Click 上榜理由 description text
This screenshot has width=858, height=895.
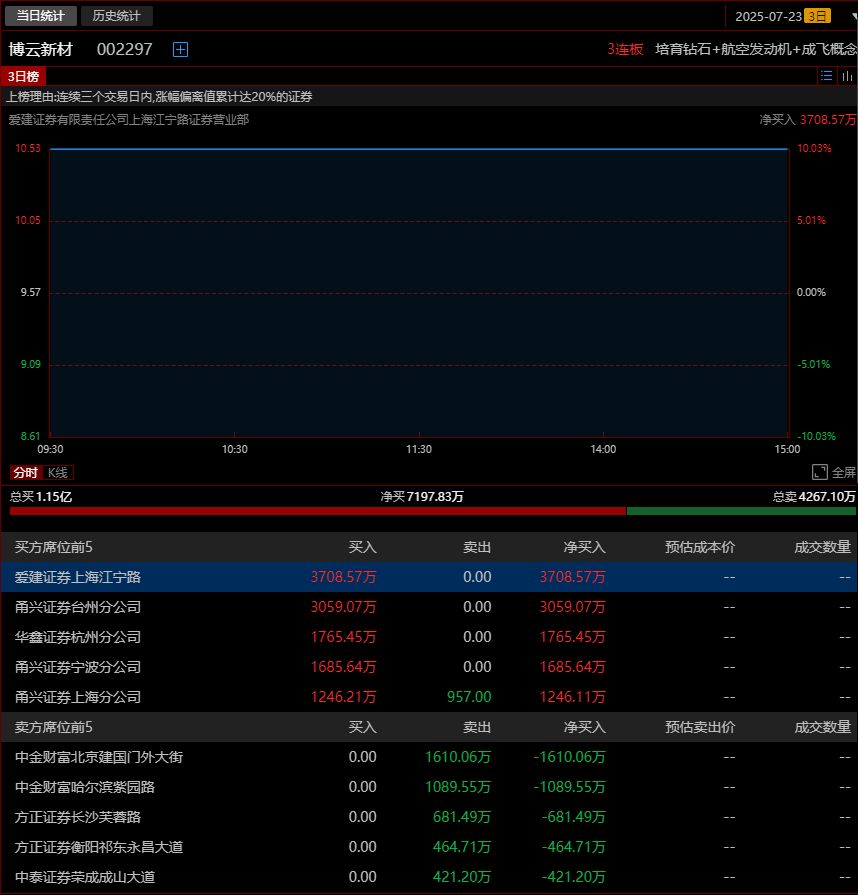click(x=159, y=96)
